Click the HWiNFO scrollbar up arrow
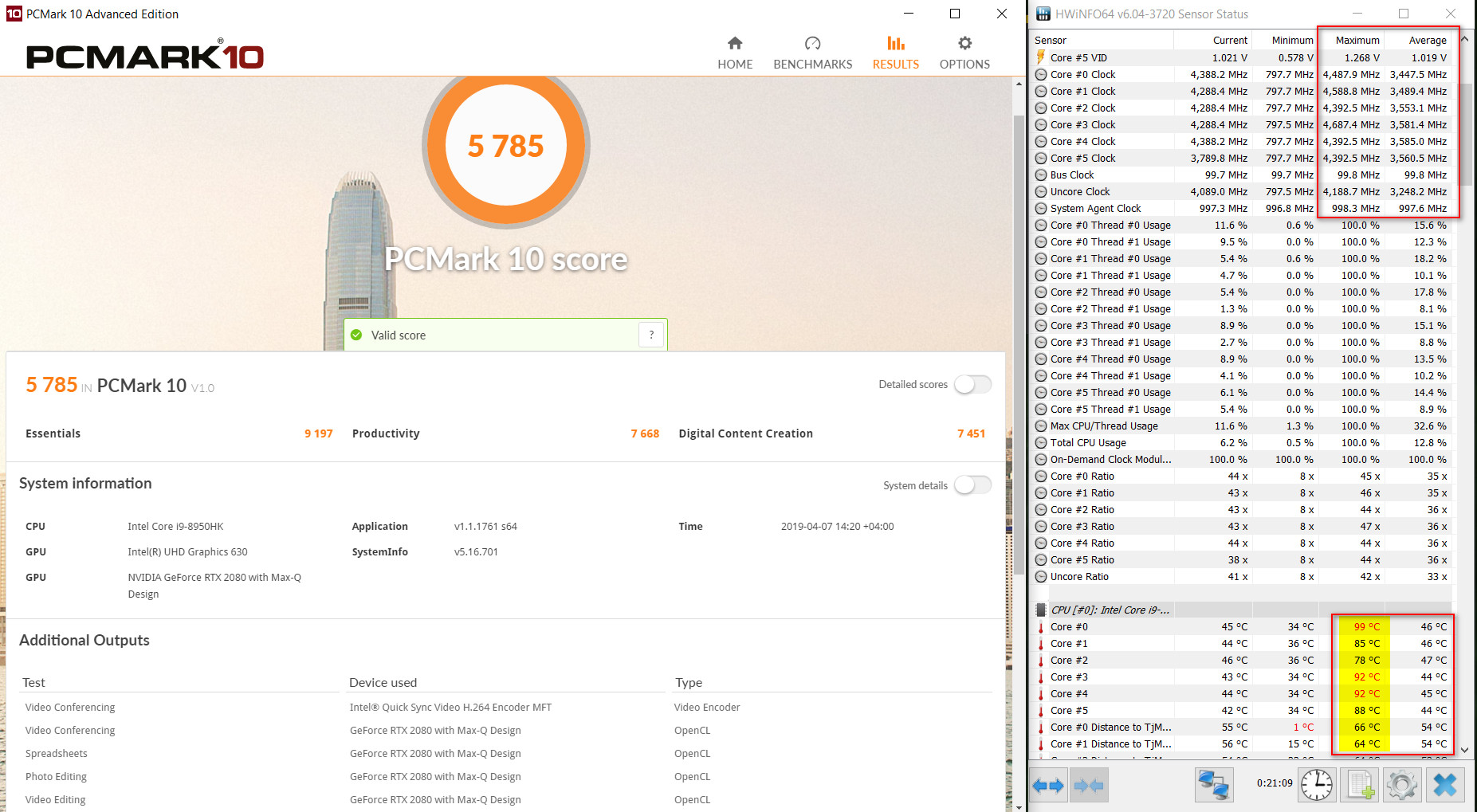1477x812 pixels. [x=1464, y=38]
